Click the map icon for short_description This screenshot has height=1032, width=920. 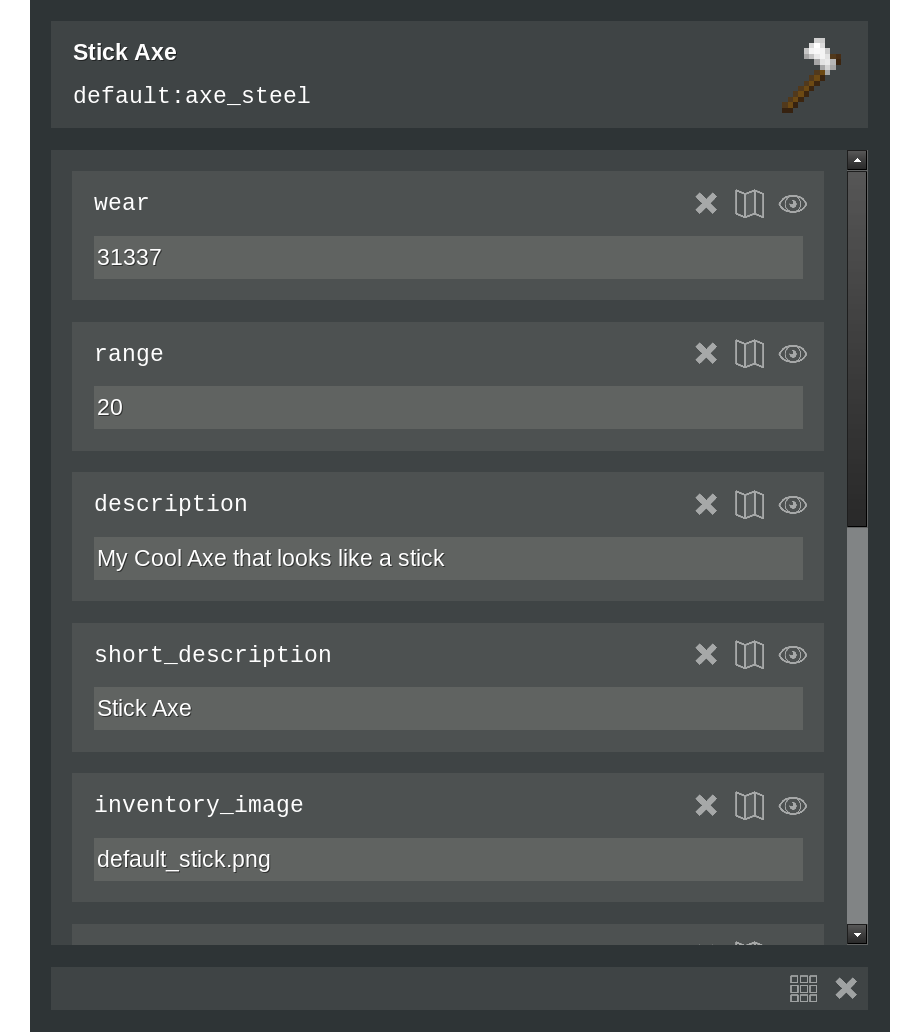749,655
